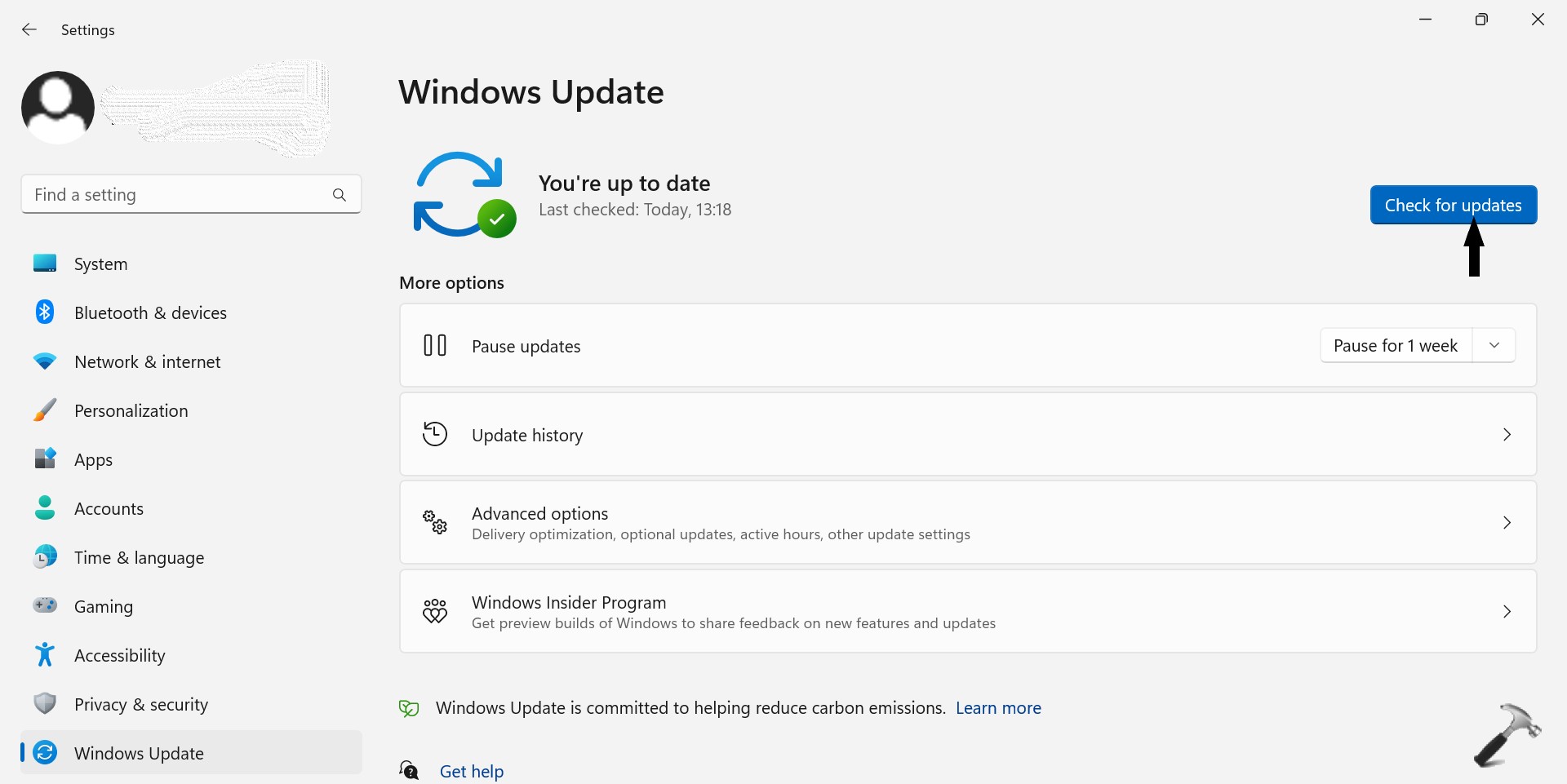Minimize the Settings window
The width and height of the screenshot is (1567, 784).
1426,20
